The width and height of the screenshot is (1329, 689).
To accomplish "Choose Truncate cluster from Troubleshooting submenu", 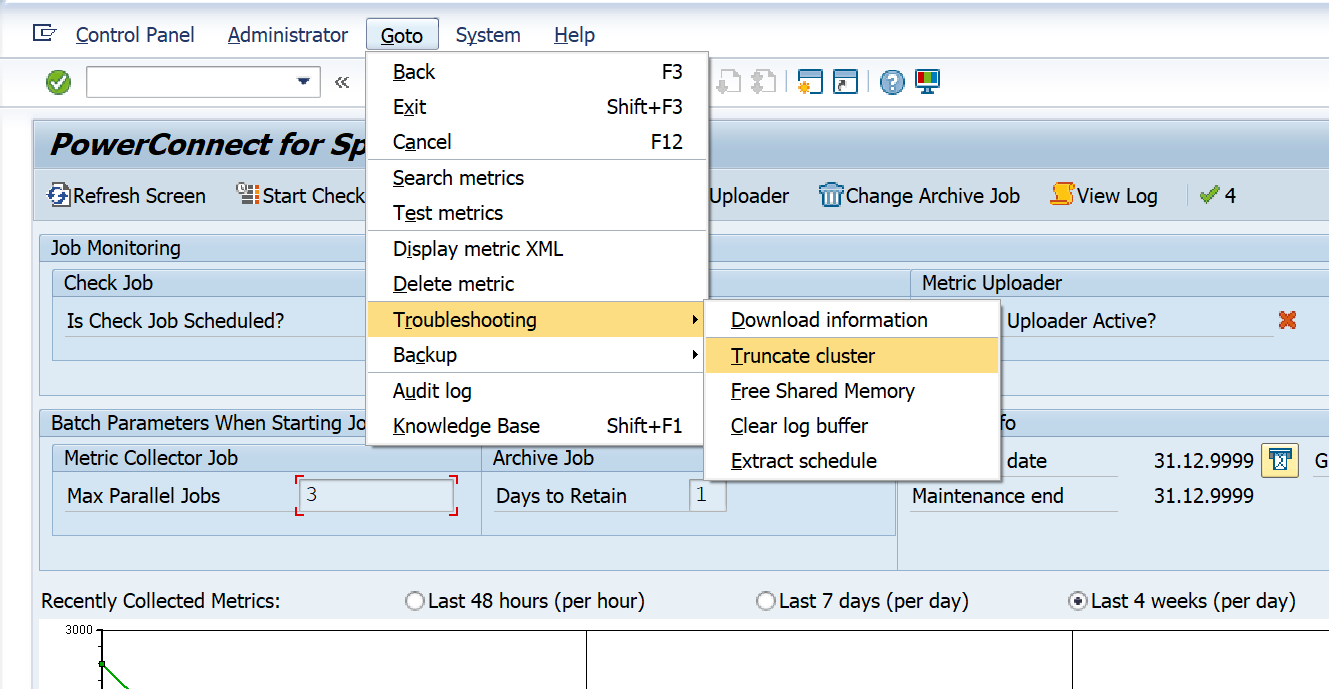I will (803, 356).
